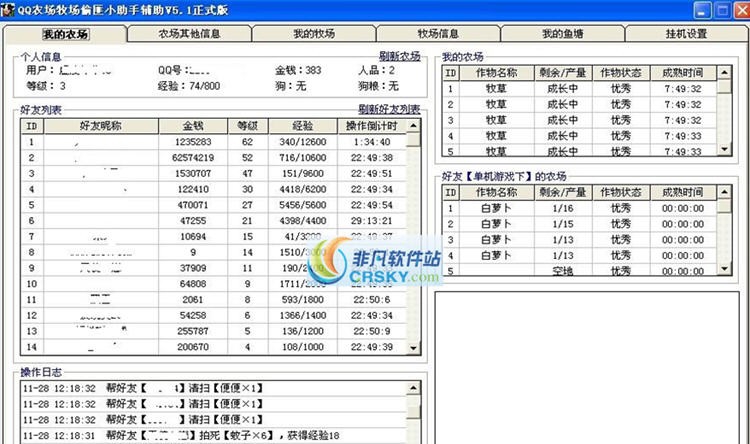This screenshot has width=750, height=444.
Task: Select 白萝卜 row with 1/16 yield
Action: coord(580,209)
